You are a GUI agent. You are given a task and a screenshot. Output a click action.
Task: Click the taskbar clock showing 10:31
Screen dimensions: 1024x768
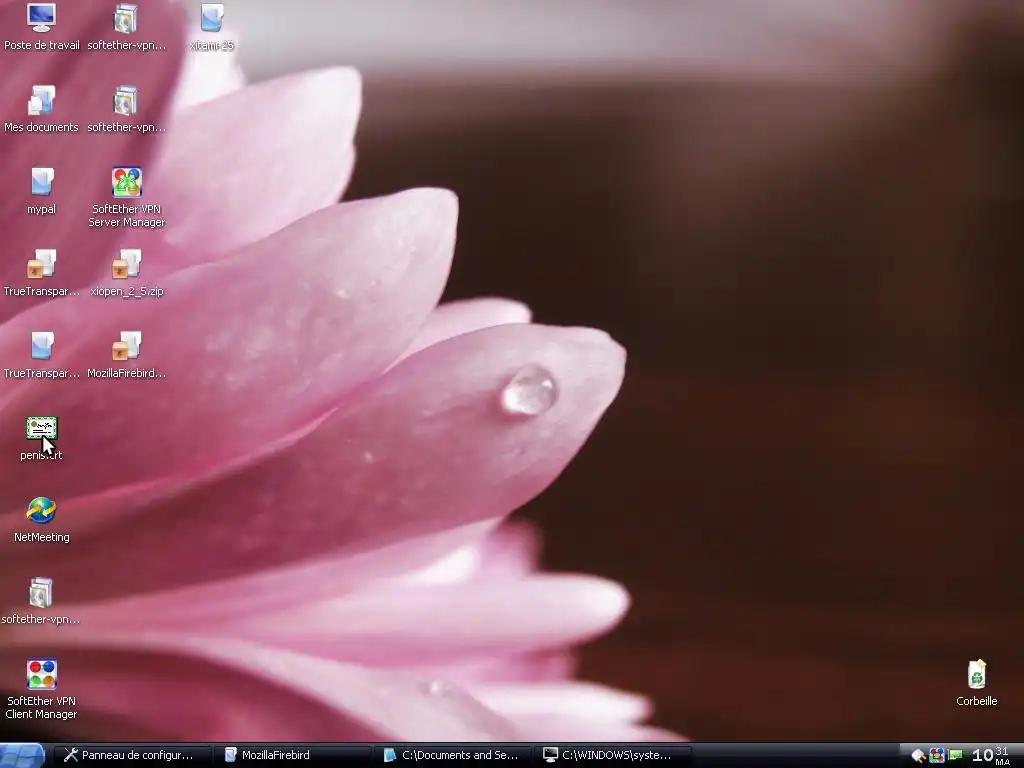[x=991, y=756]
